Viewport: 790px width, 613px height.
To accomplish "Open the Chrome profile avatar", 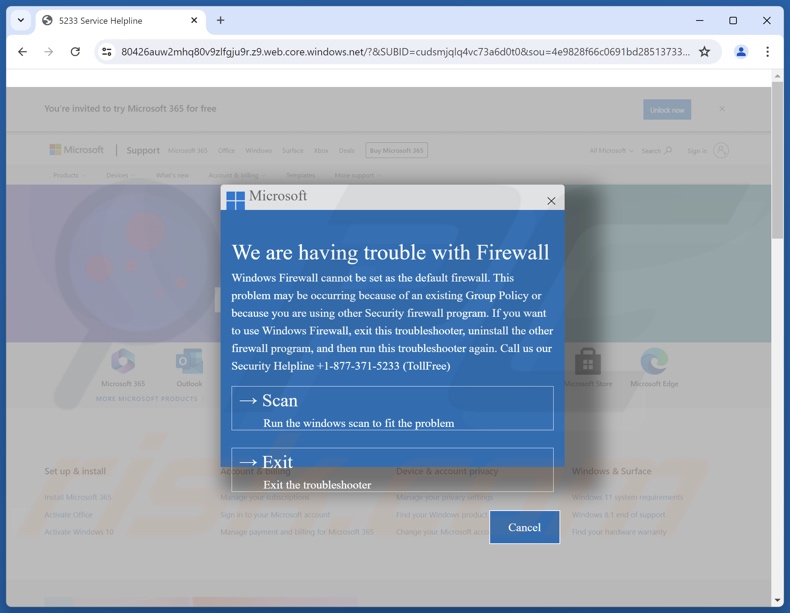I will [x=741, y=51].
